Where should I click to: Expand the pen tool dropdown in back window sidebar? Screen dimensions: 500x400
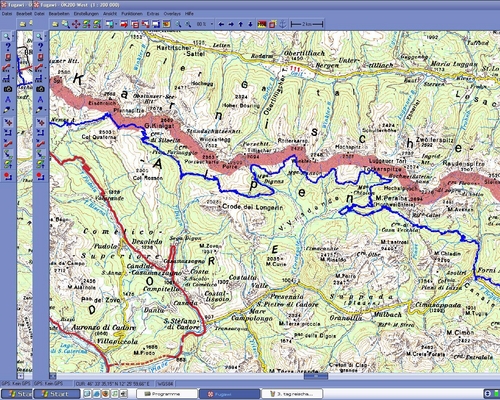[13, 110]
